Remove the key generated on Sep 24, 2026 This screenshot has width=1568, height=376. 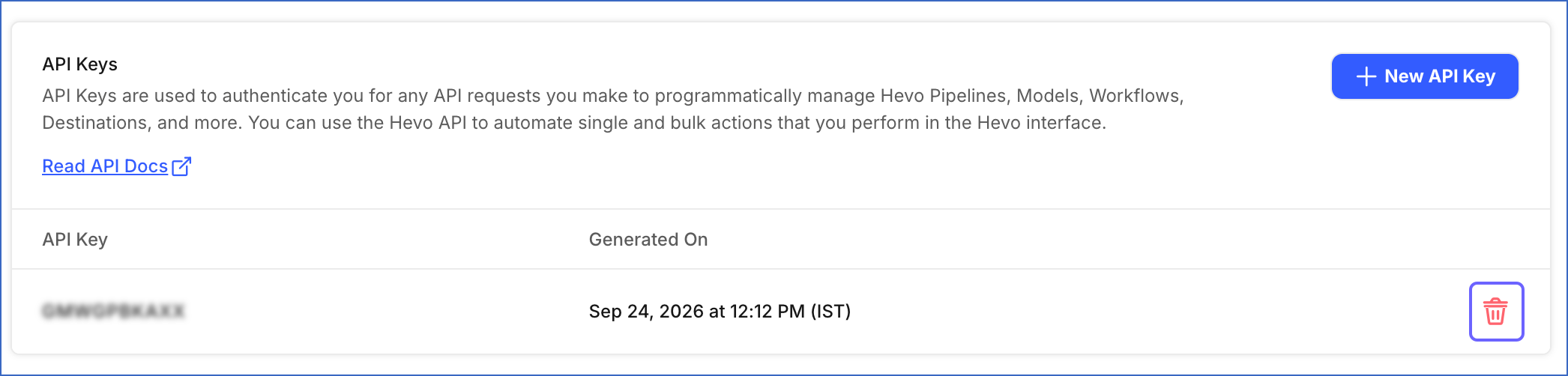pyautogui.click(x=1496, y=312)
